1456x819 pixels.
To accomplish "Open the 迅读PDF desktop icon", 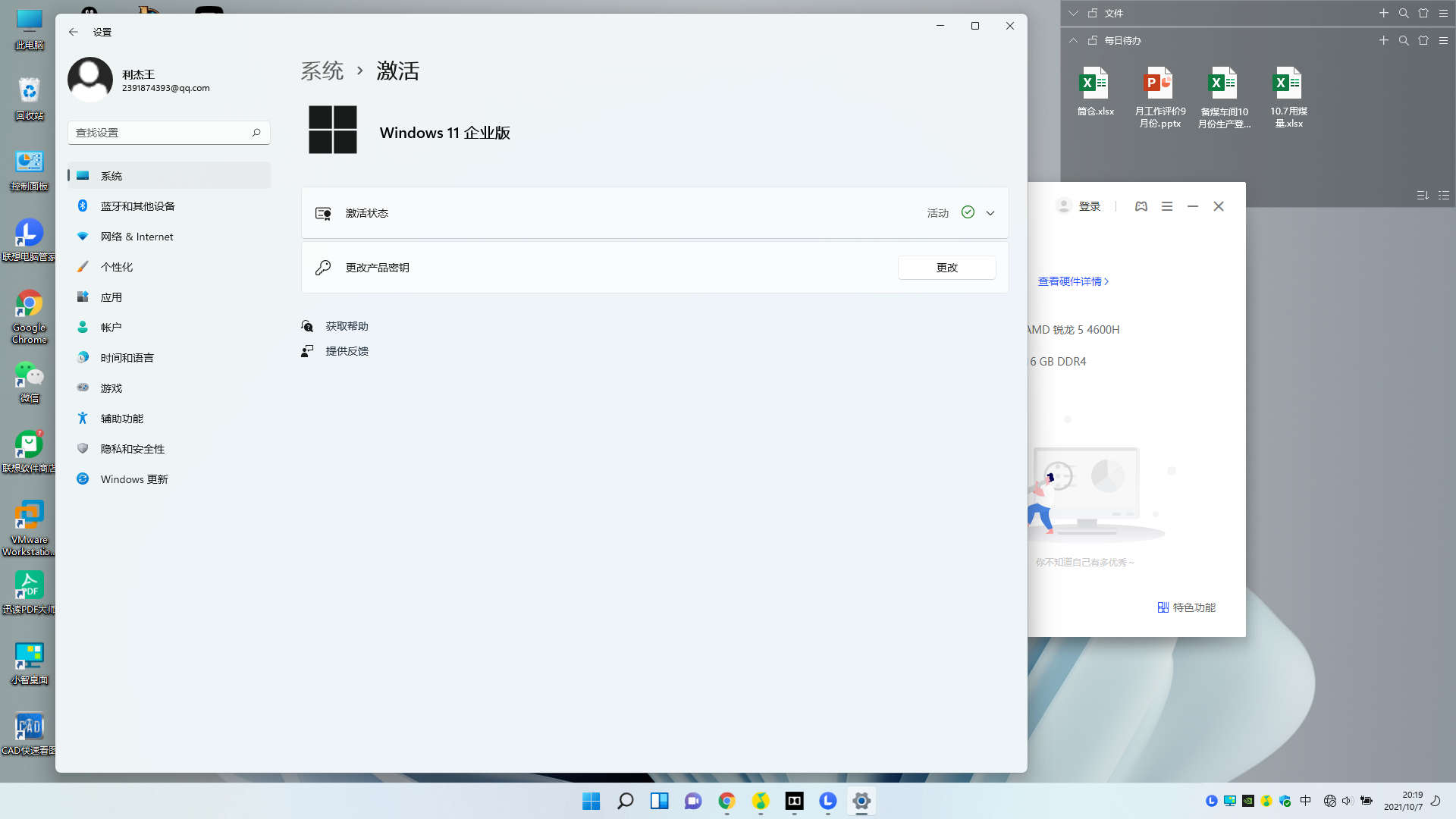I will [x=30, y=591].
